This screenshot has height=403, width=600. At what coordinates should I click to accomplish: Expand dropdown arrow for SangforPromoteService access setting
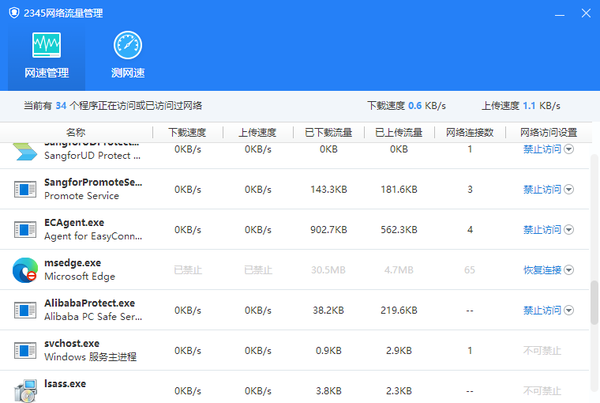click(x=569, y=189)
